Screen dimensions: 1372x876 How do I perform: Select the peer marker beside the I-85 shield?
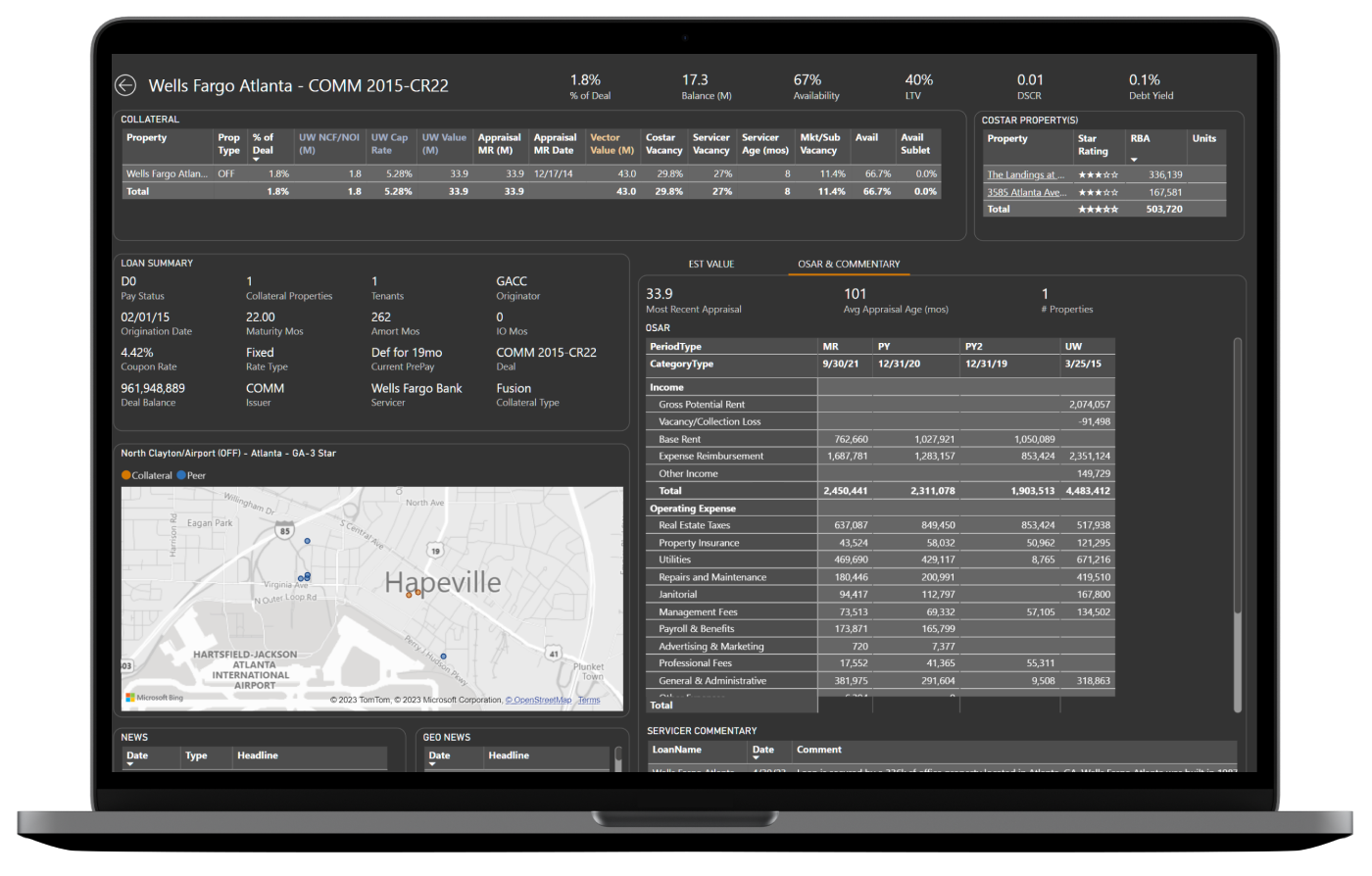click(x=307, y=541)
